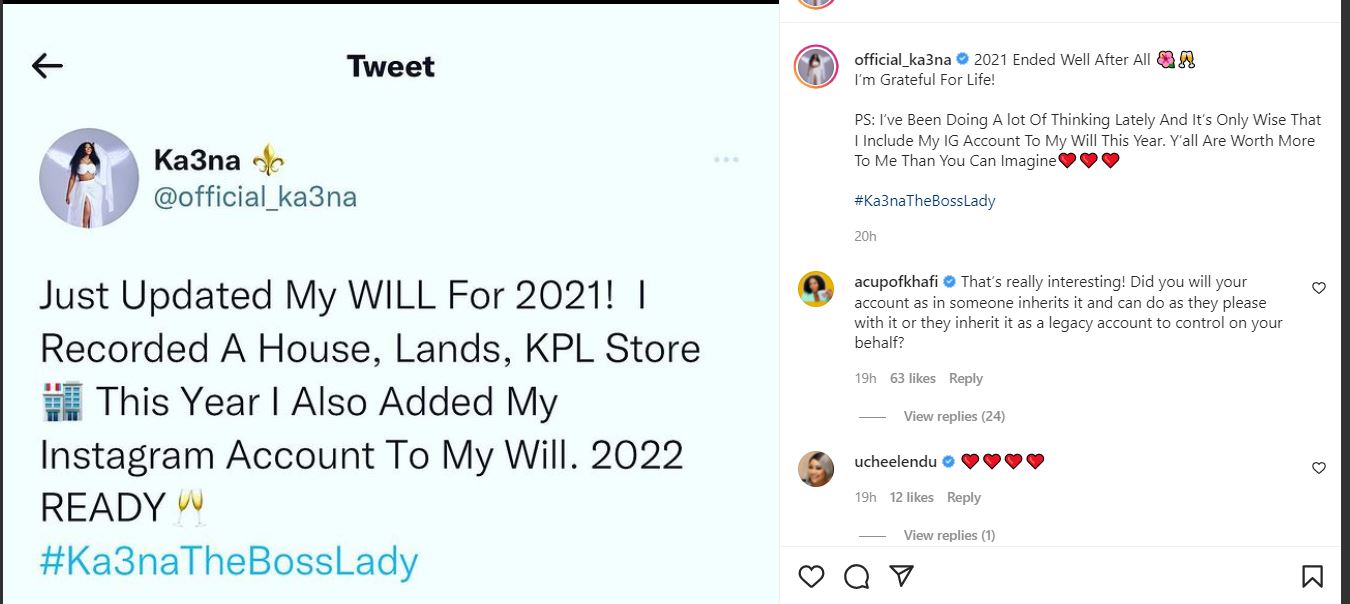
Task: Like ucheelendu's comment
Action: (1318, 468)
